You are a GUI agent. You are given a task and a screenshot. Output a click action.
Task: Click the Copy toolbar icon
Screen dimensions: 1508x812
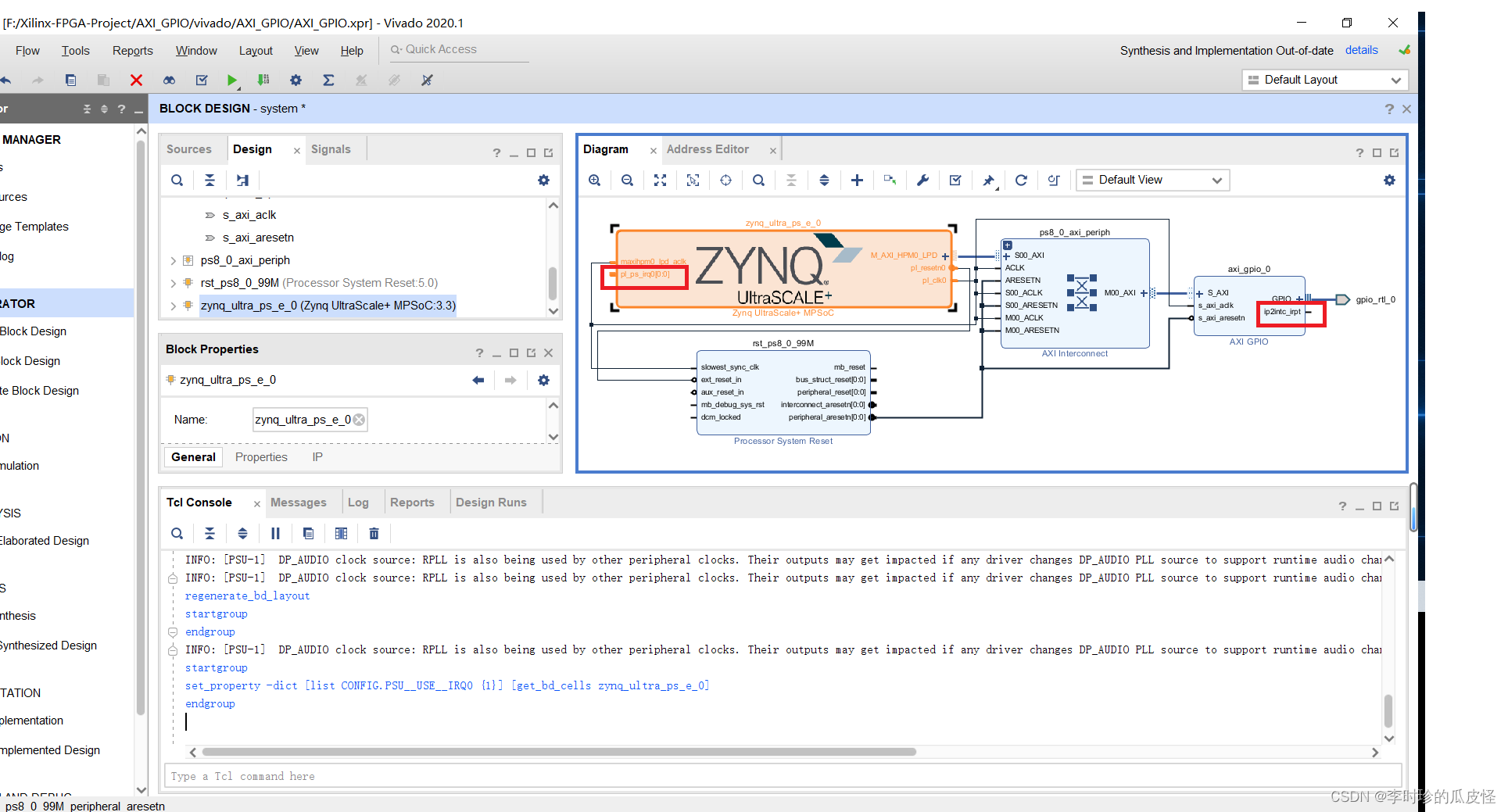(x=70, y=80)
